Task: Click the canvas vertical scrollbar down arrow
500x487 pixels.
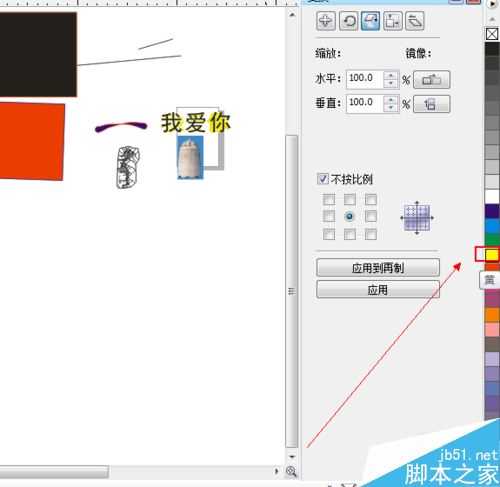Action: [x=292, y=456]
